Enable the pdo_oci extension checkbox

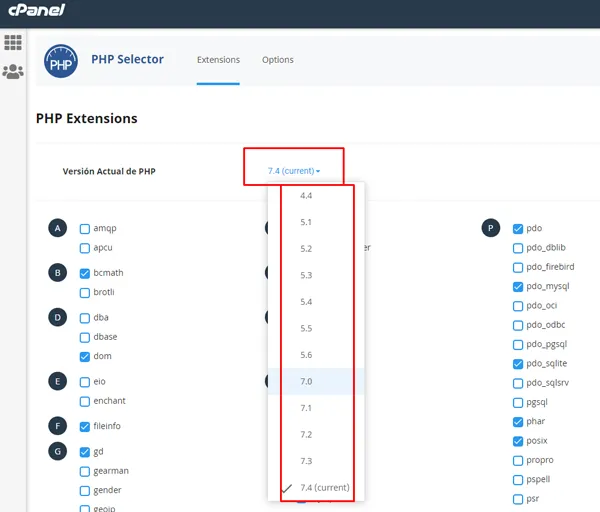point(518,306)
